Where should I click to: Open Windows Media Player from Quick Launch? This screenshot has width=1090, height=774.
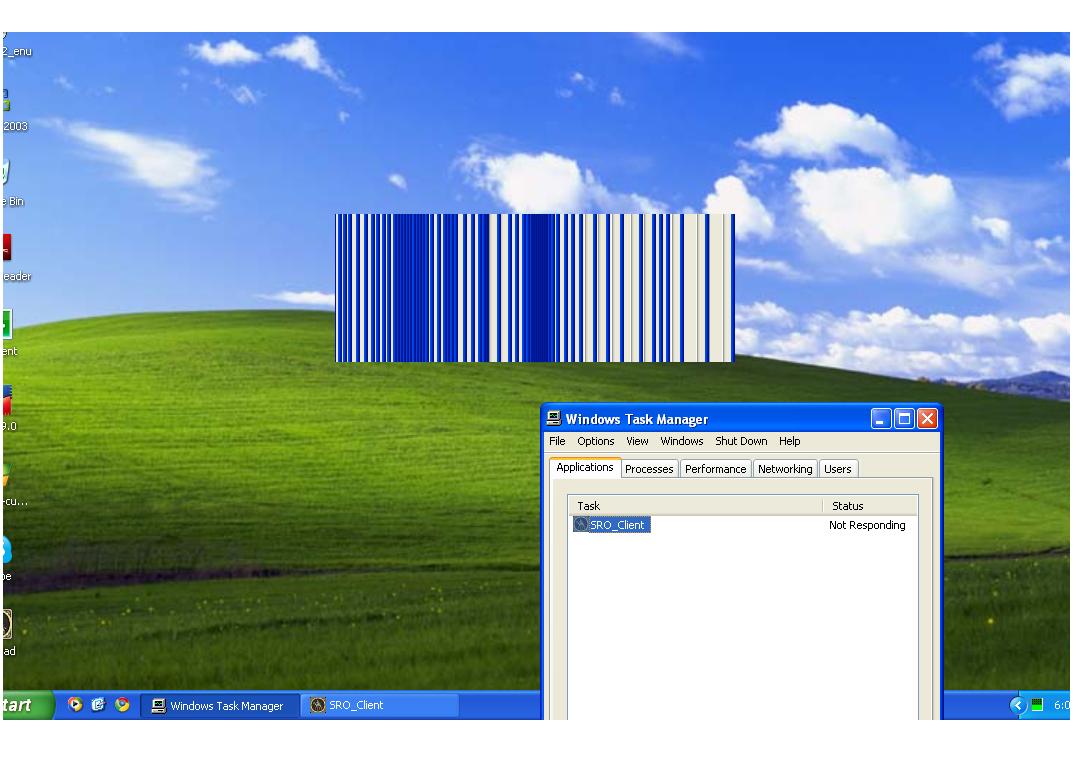pos(76,705)
